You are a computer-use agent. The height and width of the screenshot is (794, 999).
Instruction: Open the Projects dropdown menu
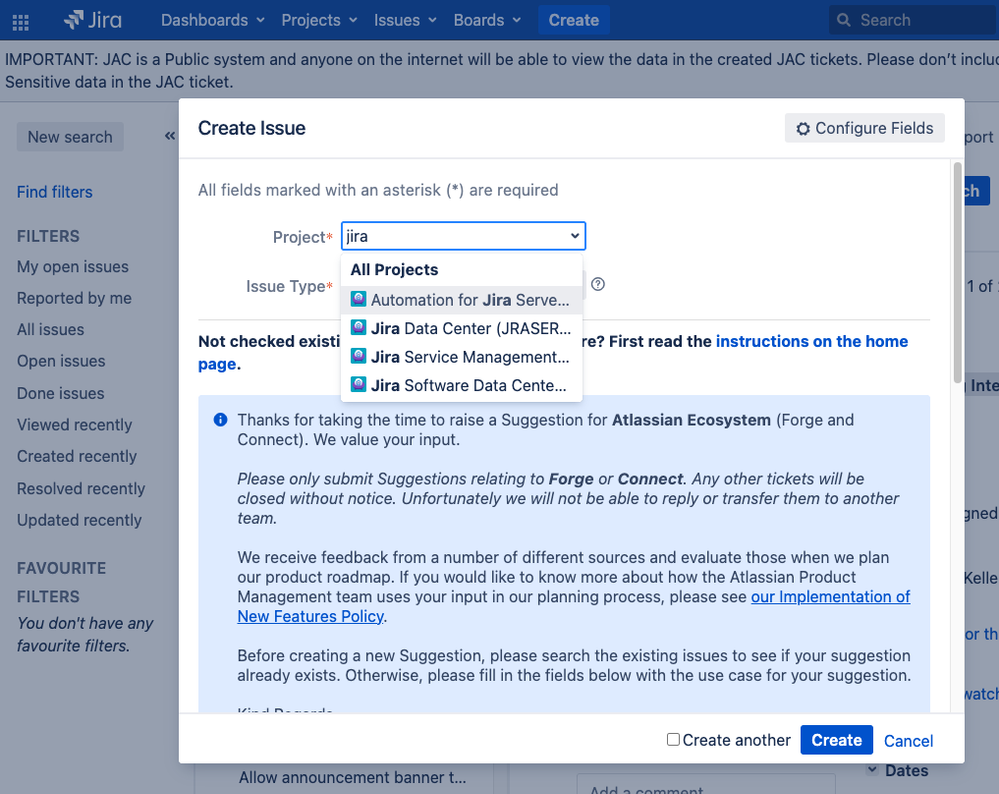[319, 20]
